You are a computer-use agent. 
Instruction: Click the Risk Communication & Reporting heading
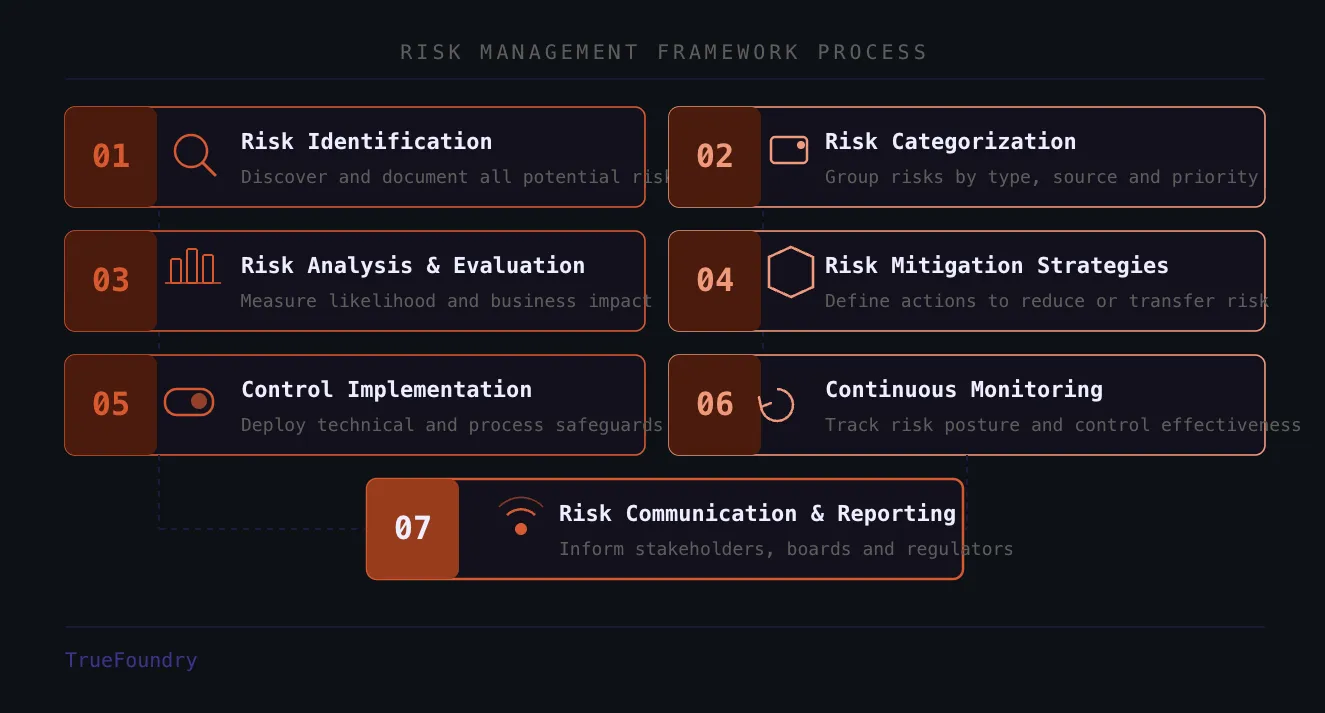pyautogui.click(x=758, y=514)
